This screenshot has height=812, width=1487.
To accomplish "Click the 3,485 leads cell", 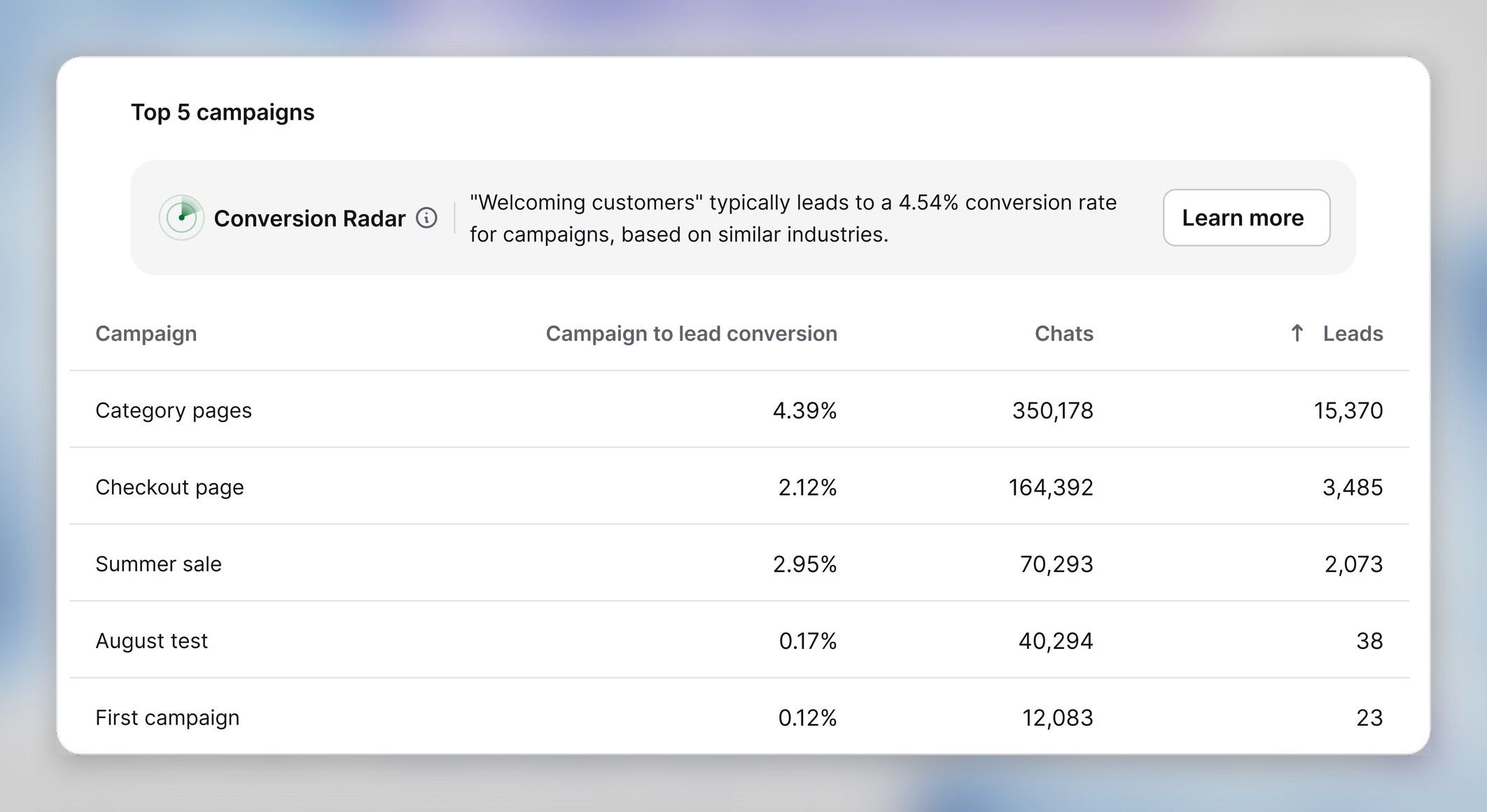I will click(1353, 487).
